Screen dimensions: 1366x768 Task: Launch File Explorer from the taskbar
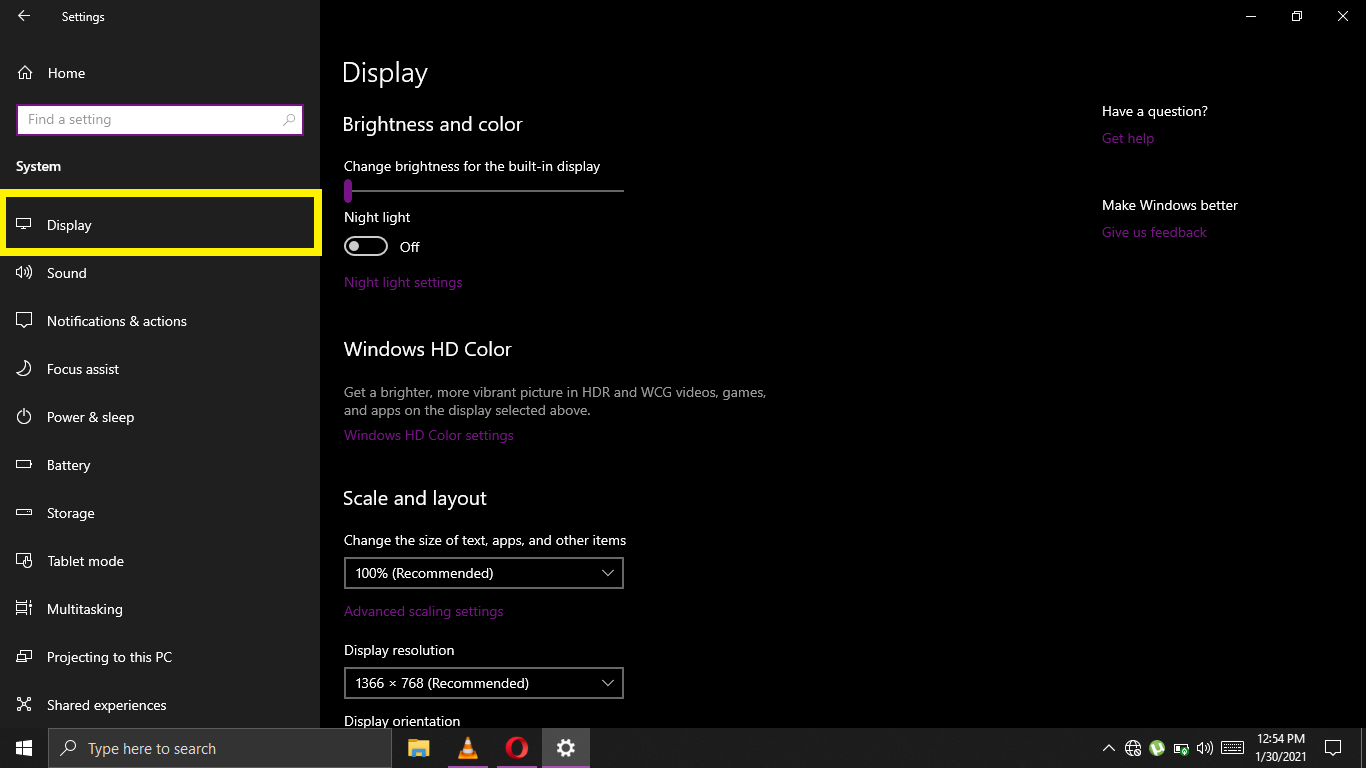pyautogui.click(x=419, y=748)
